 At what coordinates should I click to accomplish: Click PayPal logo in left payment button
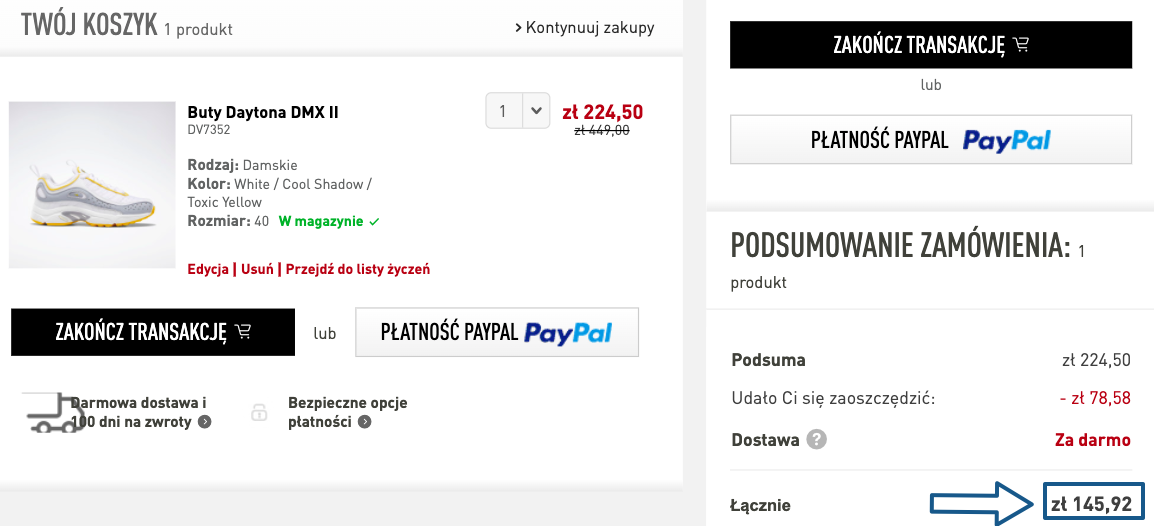(x=568, y=333)
